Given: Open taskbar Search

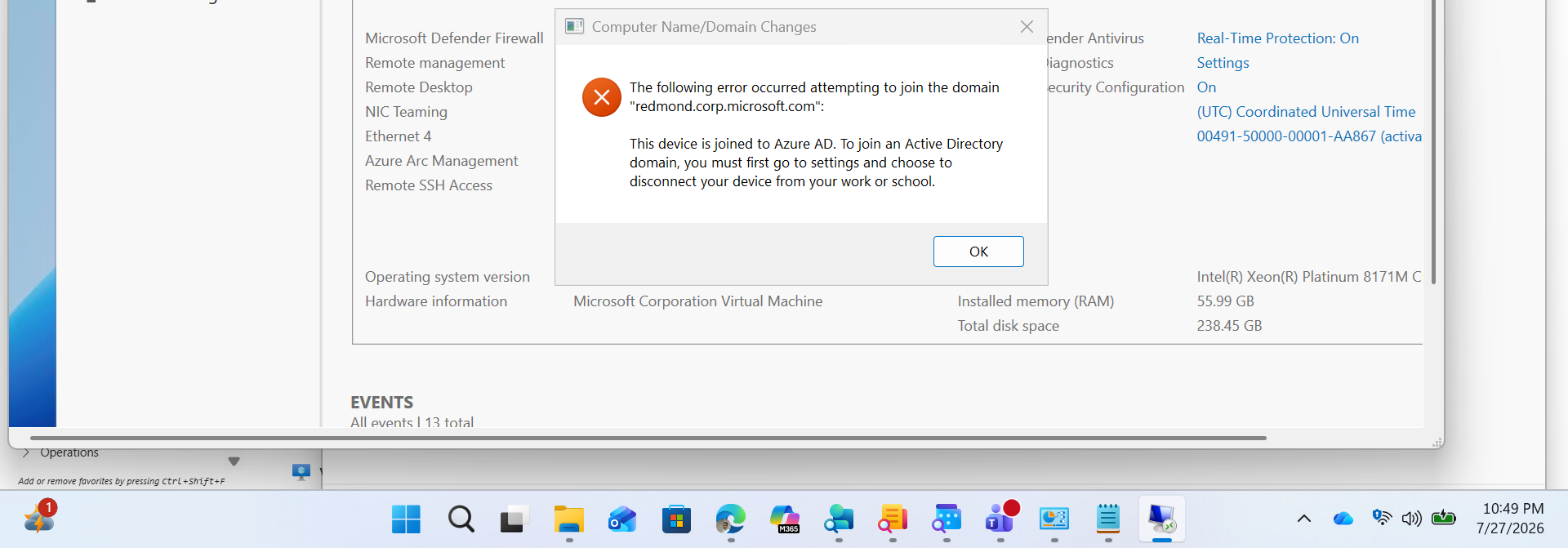Looking at the screenshot, I should [461, 519].
